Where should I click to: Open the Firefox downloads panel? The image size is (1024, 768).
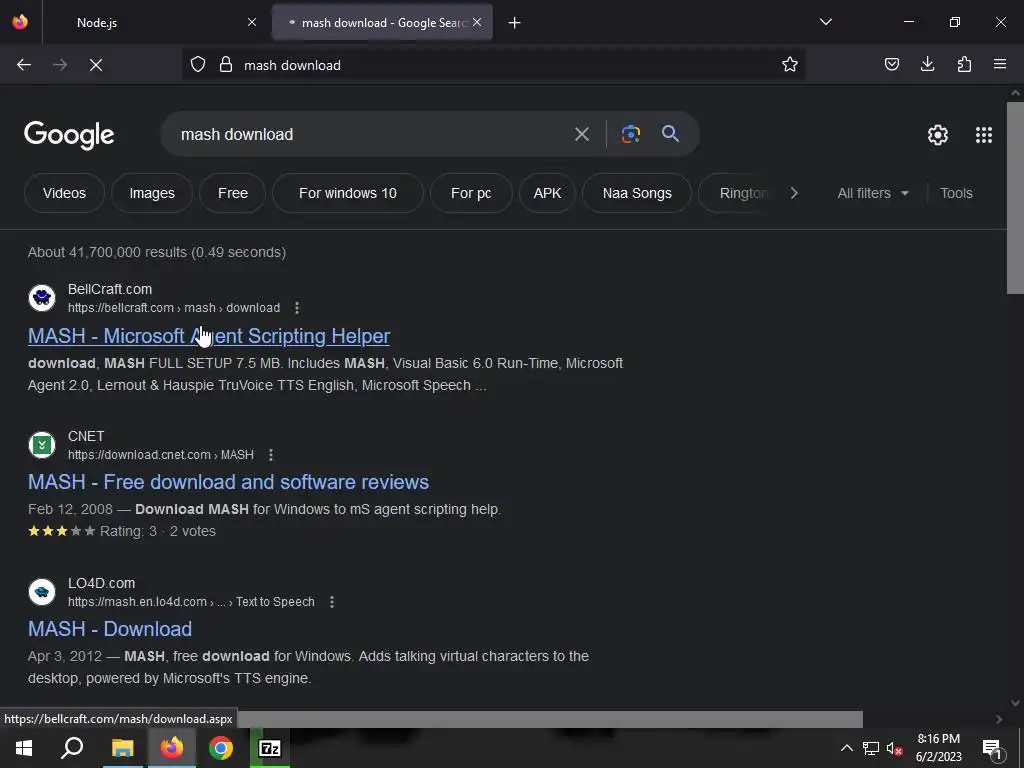click(x=927, y=65)
